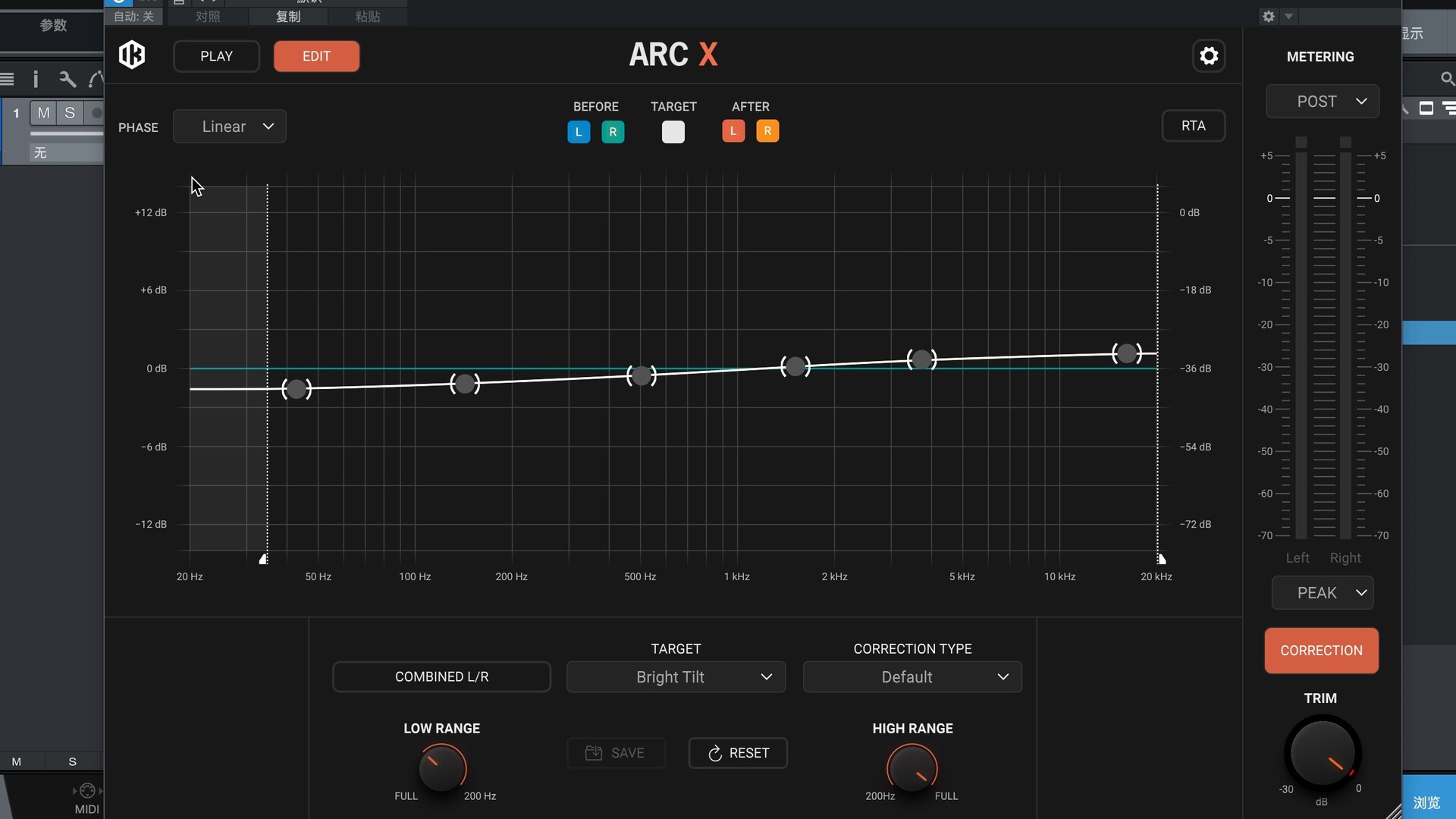Viewport: 1456px width, 819px height.
Task: Click the reset icon in the RESET button
Action: tap(714, 753)
